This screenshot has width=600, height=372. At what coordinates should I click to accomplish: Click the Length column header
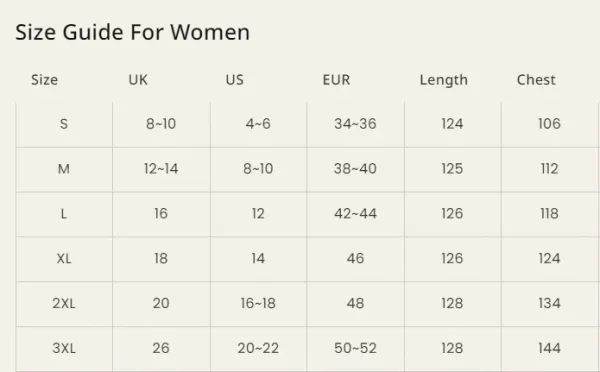(443, 80)
